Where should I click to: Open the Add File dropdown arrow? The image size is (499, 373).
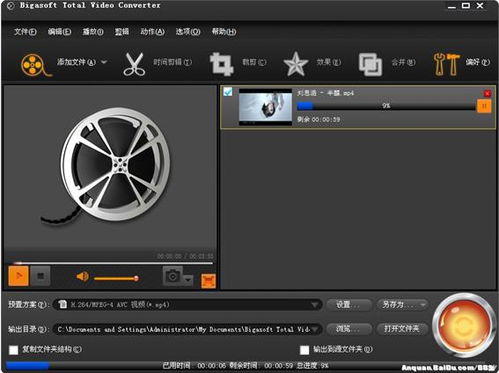[104, 62]
